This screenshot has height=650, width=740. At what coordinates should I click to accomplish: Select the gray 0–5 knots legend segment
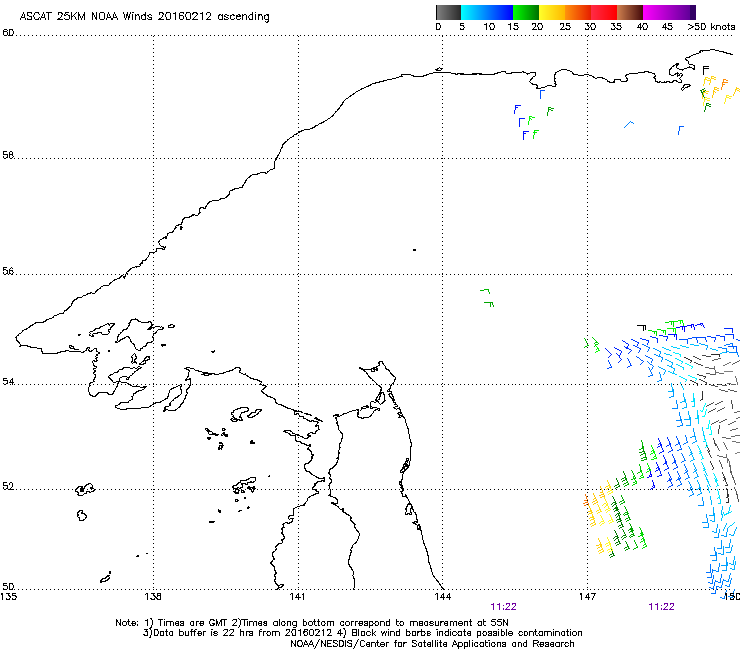448,12
